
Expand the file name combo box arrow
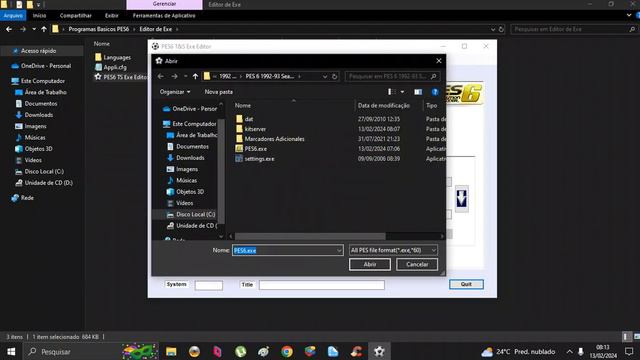pyautogui.click(x=339, y=250)
